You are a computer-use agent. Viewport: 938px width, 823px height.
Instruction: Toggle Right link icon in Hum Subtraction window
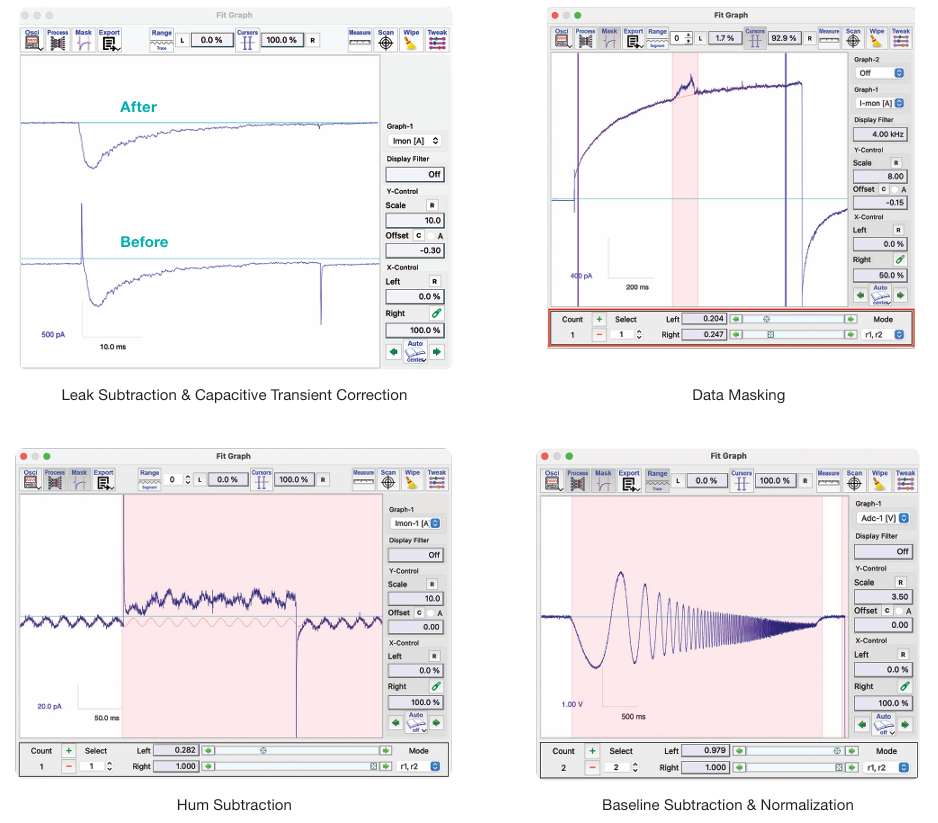tap(436, 686)
